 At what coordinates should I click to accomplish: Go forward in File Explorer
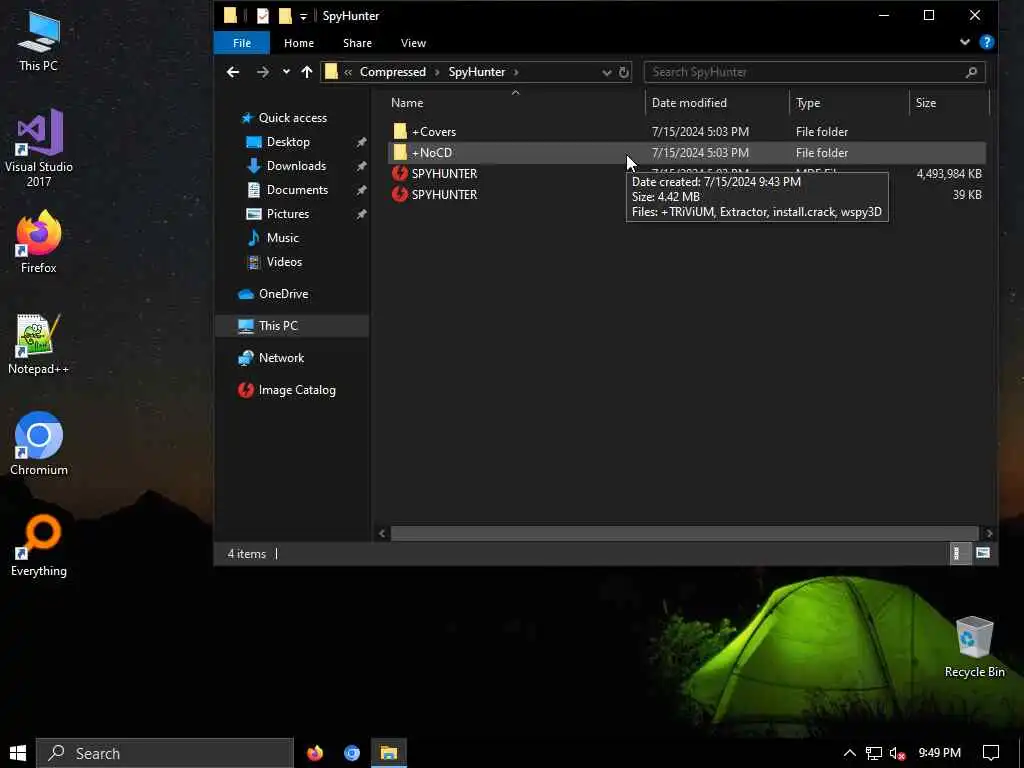(263, 72)
